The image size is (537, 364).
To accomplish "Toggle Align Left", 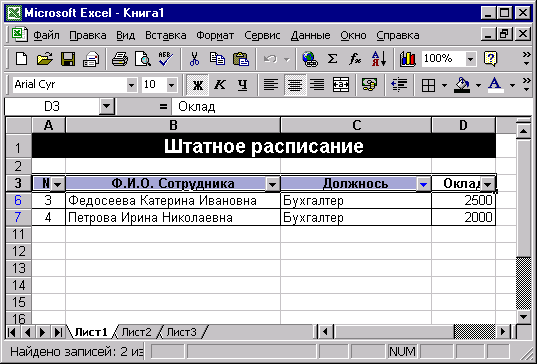I will (x=271, y=85).
